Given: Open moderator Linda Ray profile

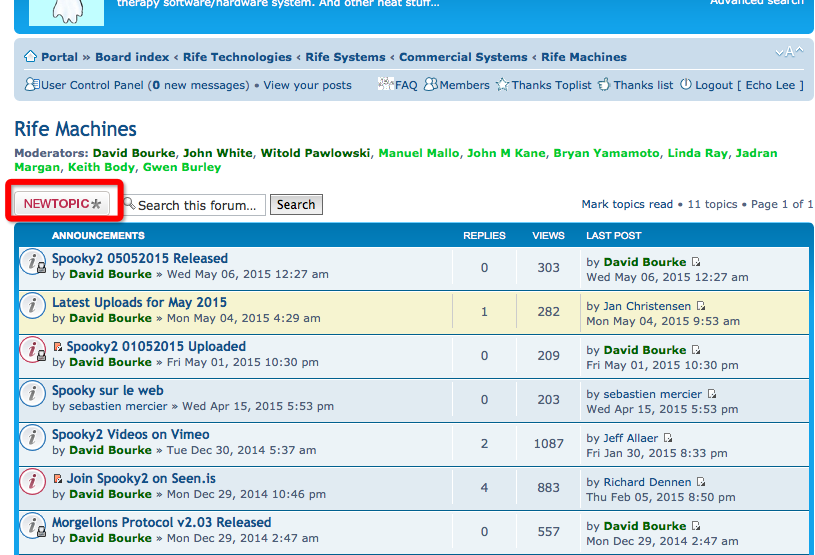Looking at the screenshot, I should coord(697,153).
